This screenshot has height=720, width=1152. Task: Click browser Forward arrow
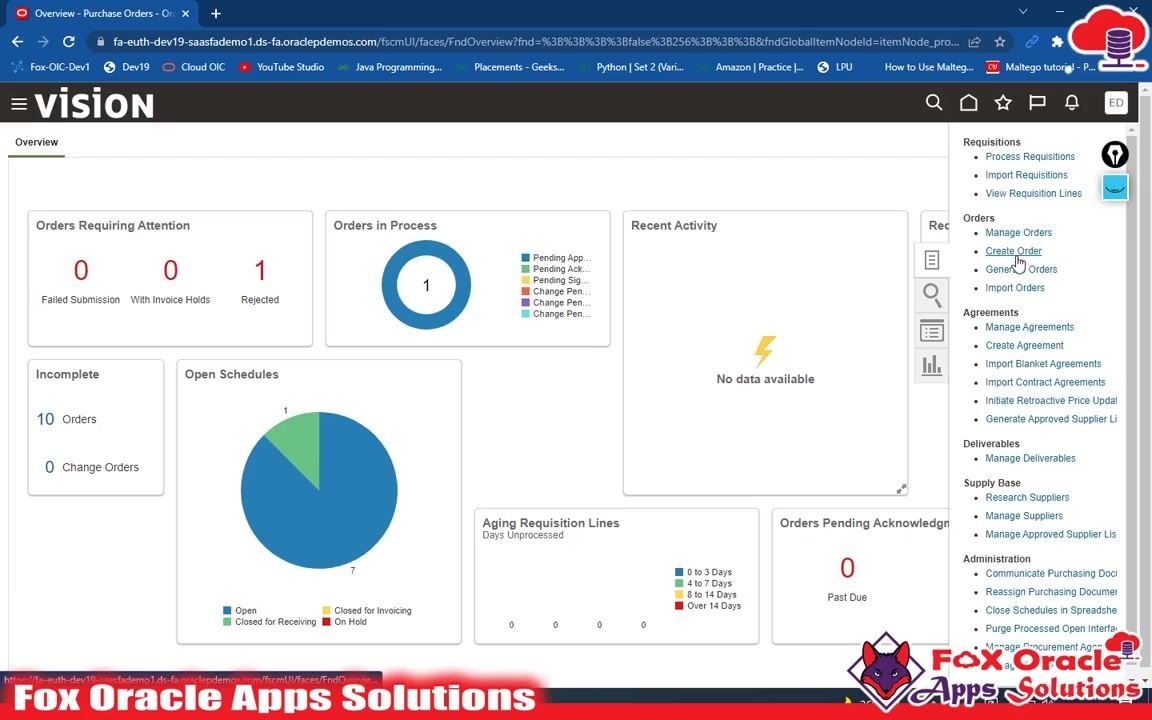(43, 42)
